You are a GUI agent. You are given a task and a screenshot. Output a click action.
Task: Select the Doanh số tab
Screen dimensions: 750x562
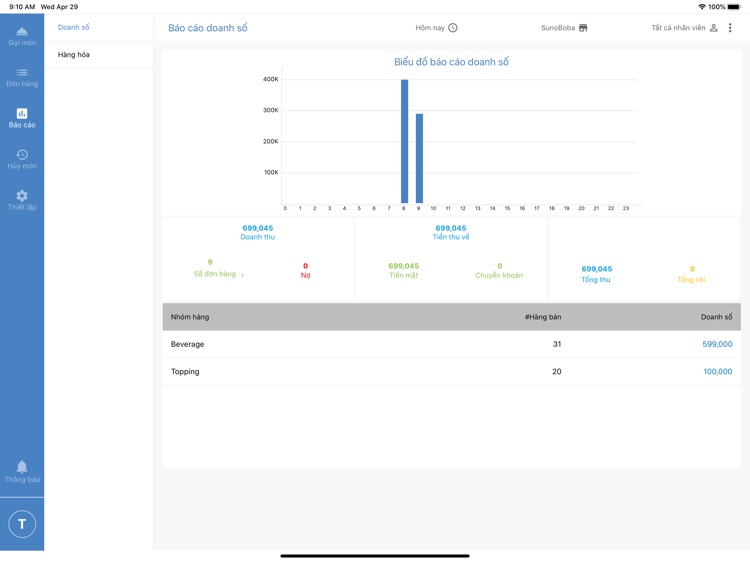coord(99,27)
